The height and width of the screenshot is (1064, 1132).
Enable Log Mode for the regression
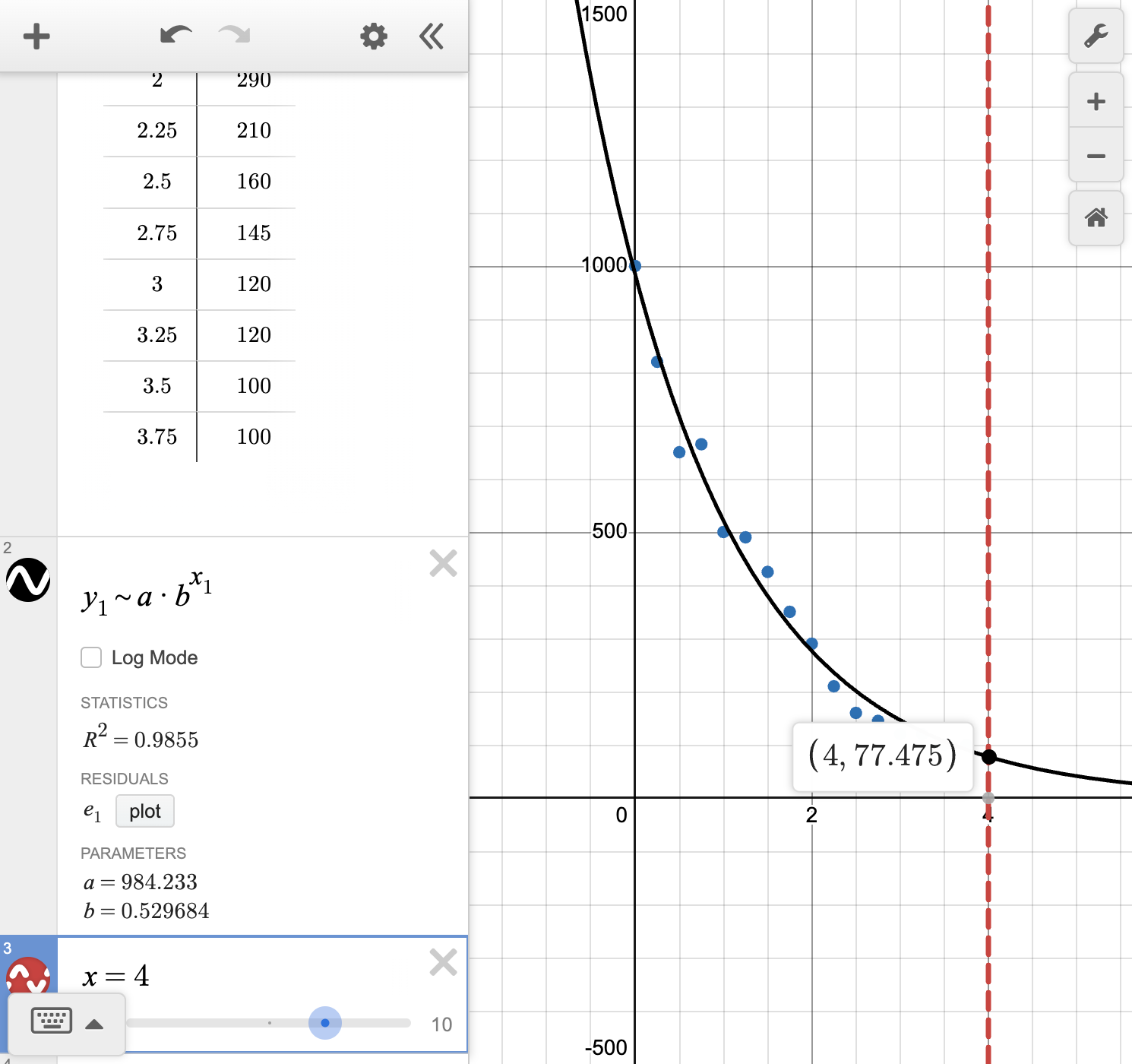tap(91, 657)
